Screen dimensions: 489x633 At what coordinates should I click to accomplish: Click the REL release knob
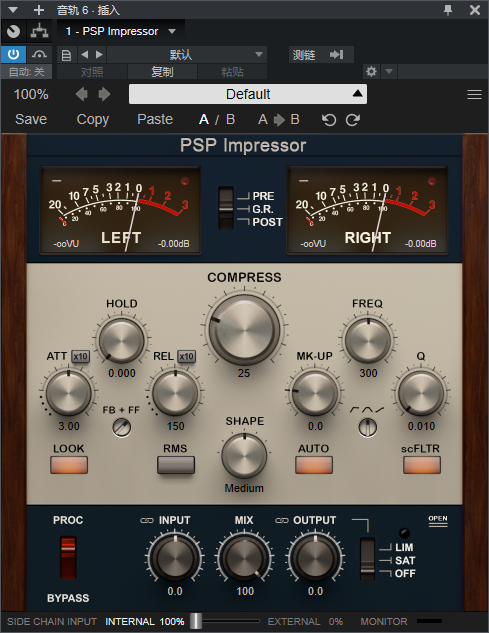tap(175, 392)
